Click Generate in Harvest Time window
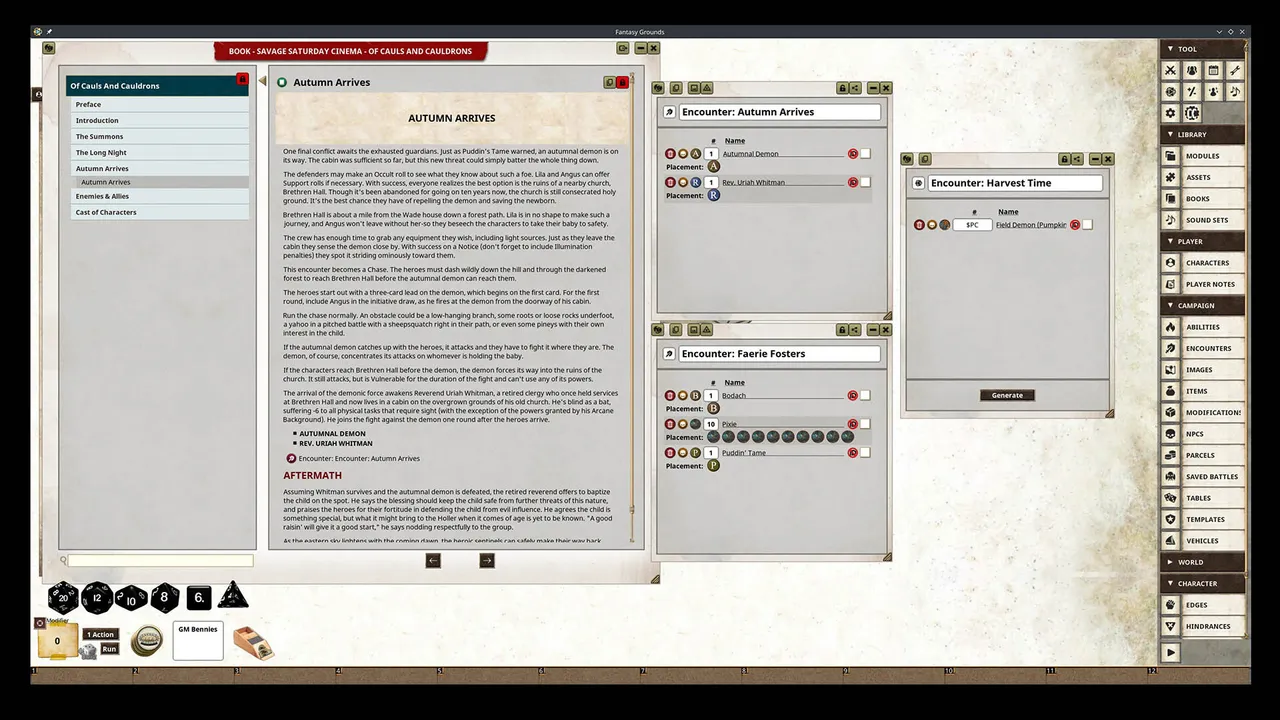 coord(1007,395)
